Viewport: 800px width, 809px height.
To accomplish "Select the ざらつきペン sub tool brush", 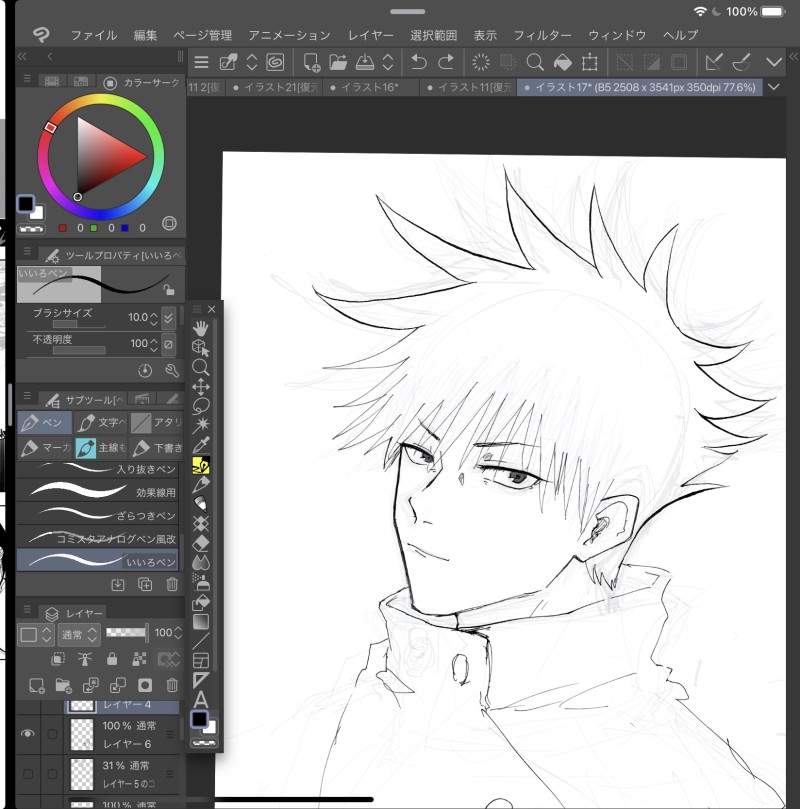I will tap(98, 514).
